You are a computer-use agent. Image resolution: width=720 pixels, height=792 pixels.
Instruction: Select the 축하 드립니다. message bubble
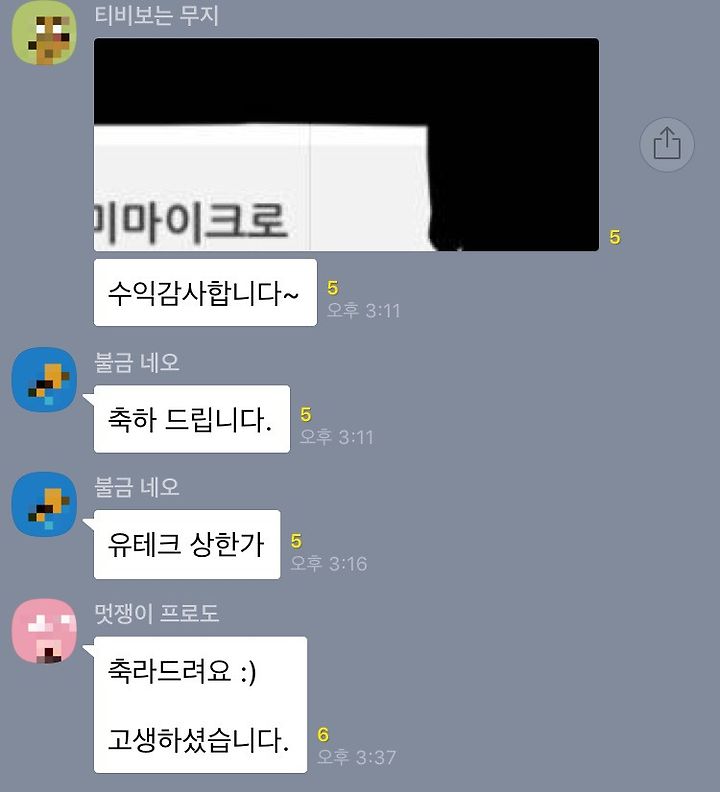point(192,419)
